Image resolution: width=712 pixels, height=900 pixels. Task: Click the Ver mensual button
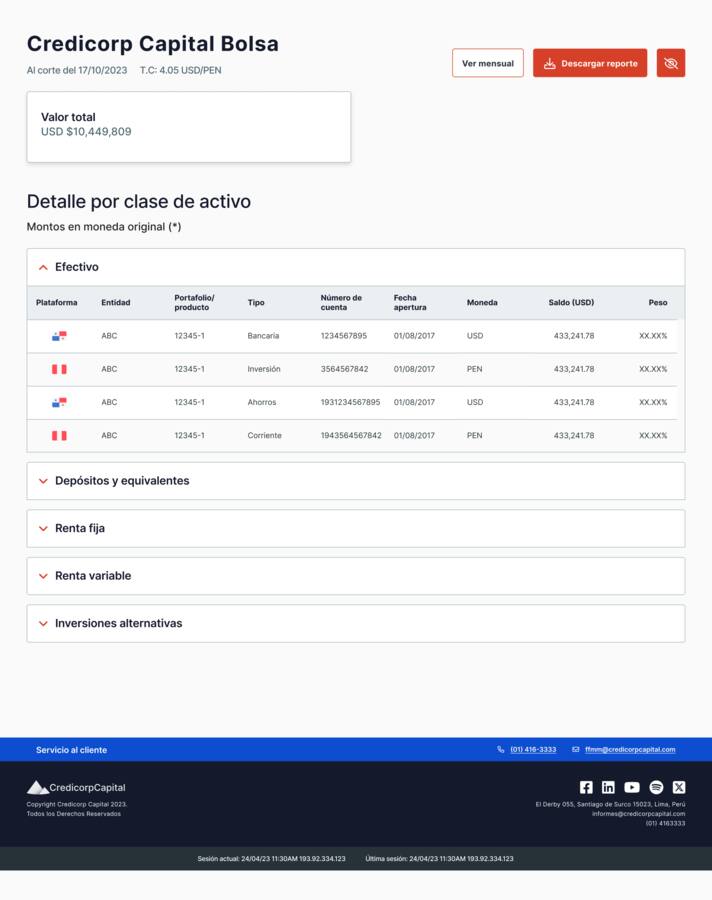pyautogui.click(x=487, y=63)
